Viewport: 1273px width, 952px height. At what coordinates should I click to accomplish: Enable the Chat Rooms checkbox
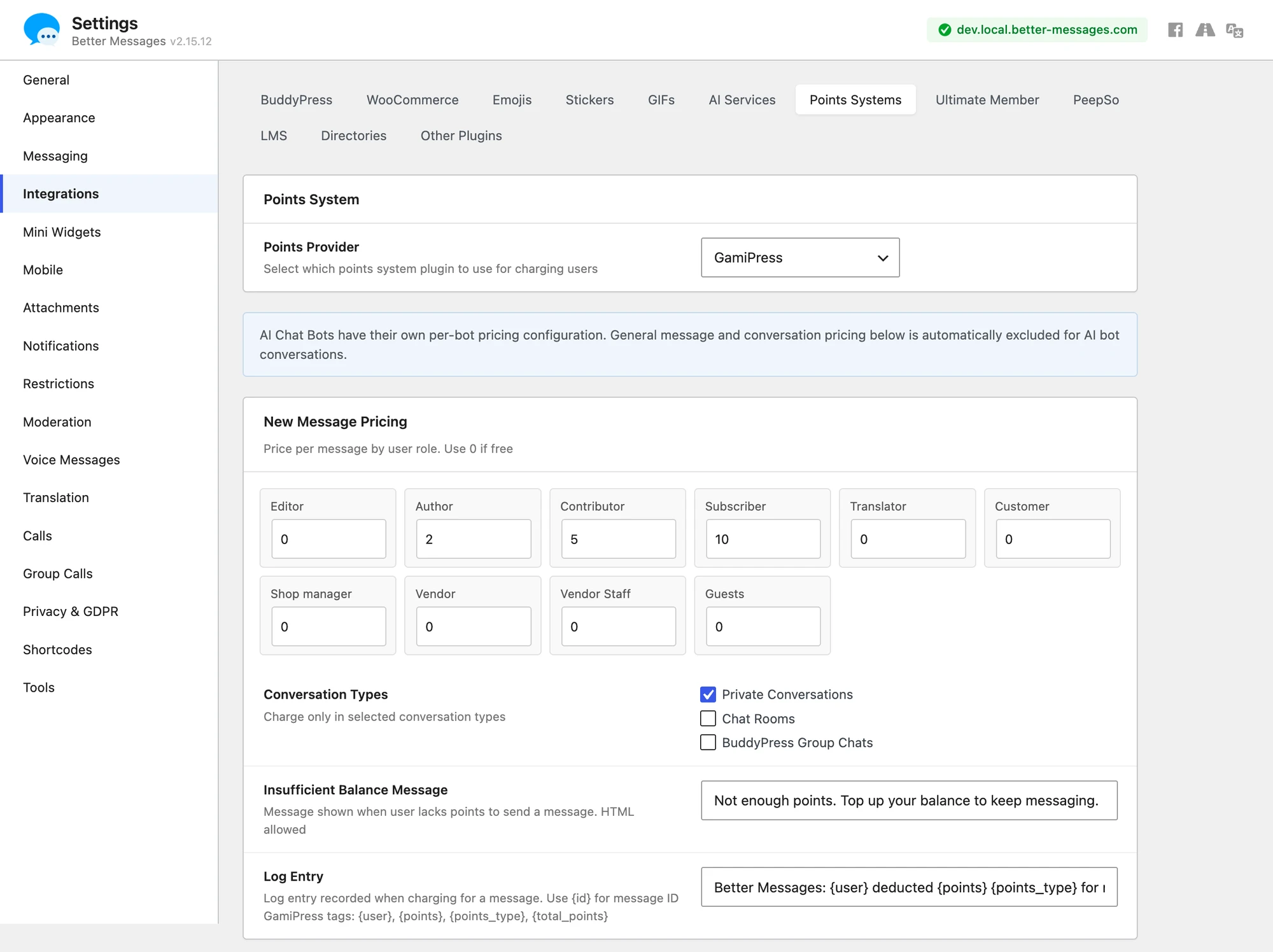(708, 718)
